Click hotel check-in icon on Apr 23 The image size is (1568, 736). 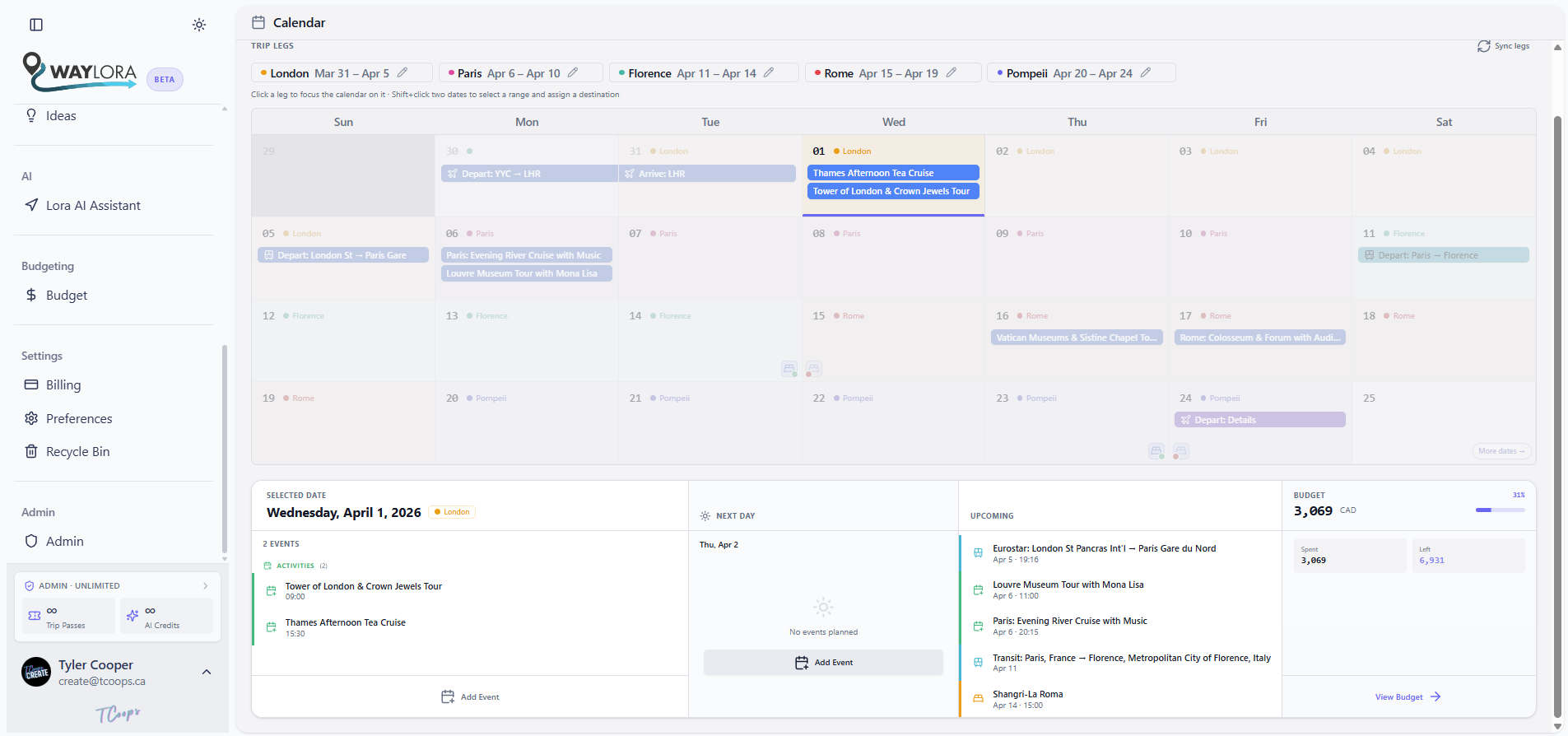coord(1156,451)
